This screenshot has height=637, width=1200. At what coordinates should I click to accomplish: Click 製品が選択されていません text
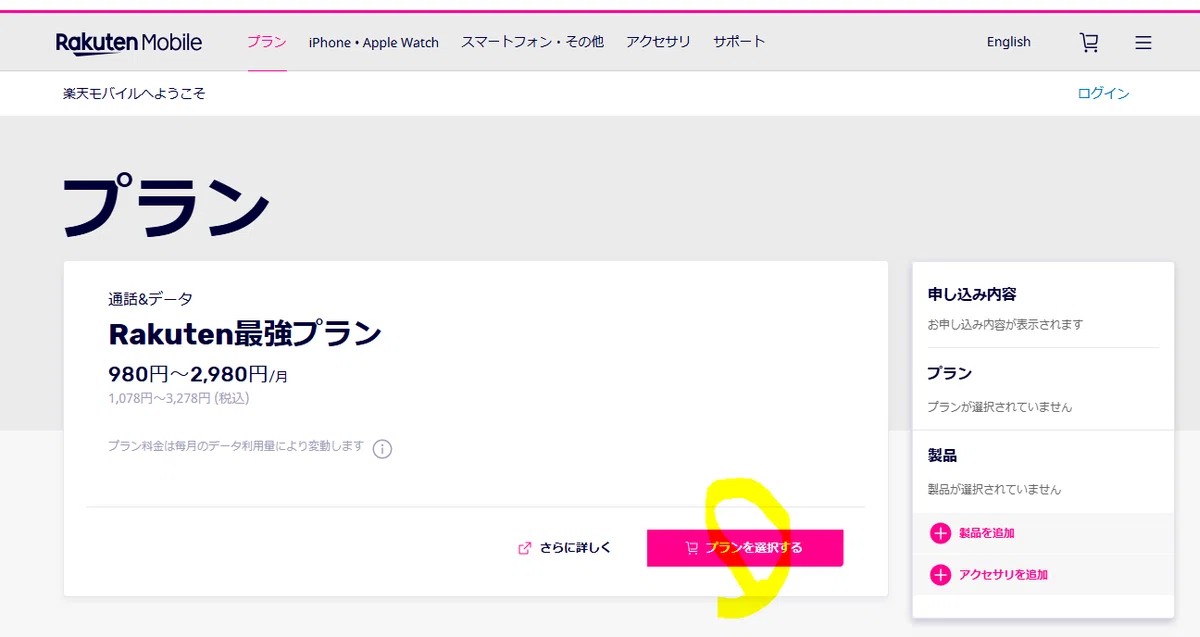click(x=994, y=489)
